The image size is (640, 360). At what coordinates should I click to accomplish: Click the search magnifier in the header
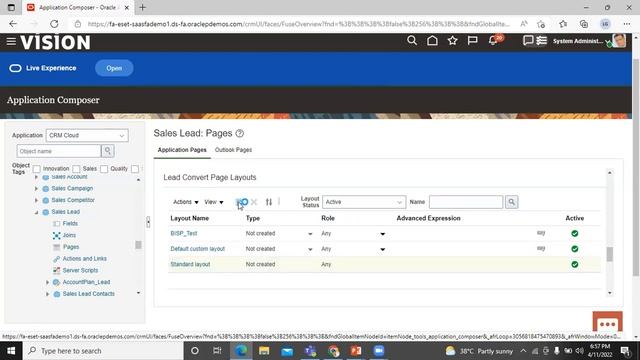click(x=412, y=40)
